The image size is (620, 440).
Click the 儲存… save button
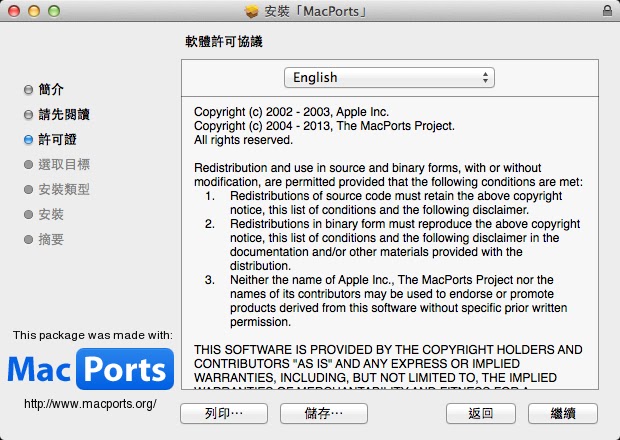point(324,414)
